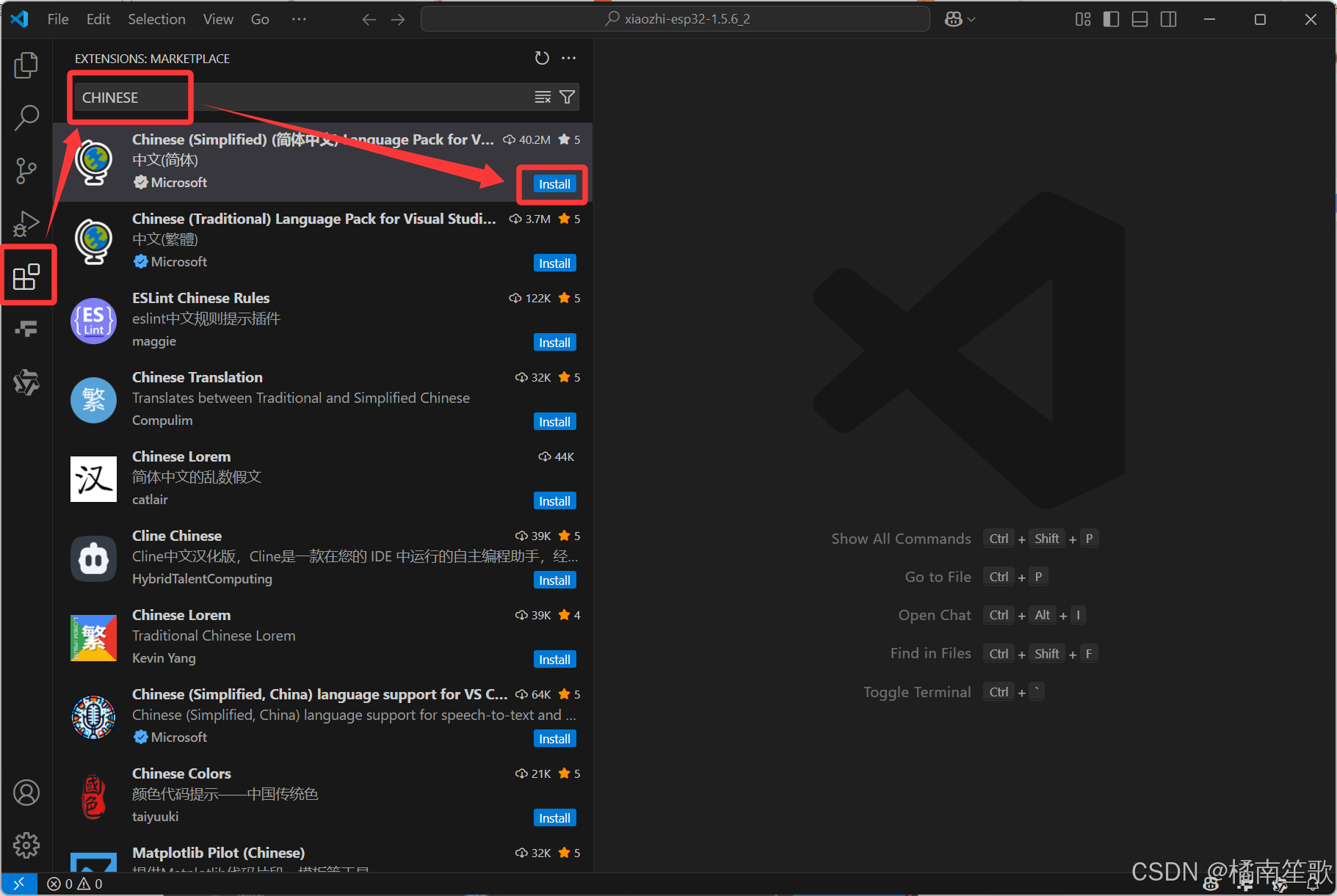Open the activity bar icon below Extensions

pos(26,329)
